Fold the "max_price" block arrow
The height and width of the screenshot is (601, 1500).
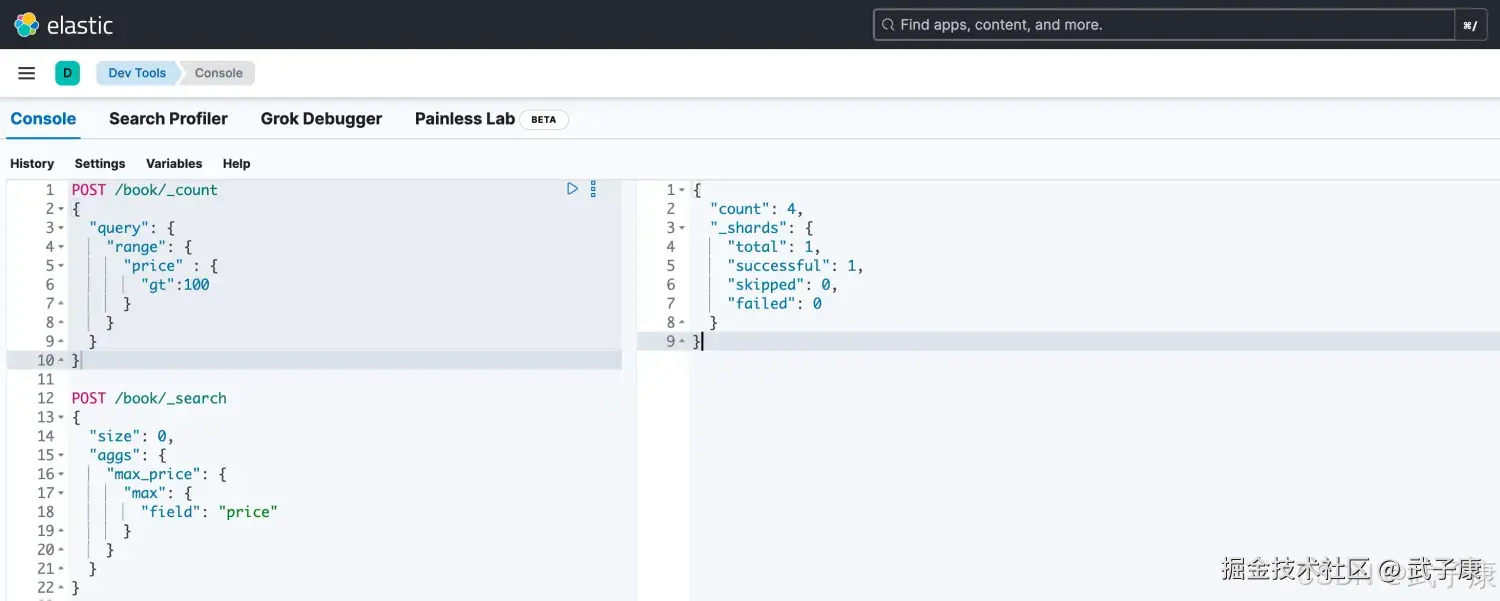coord(61,475)
